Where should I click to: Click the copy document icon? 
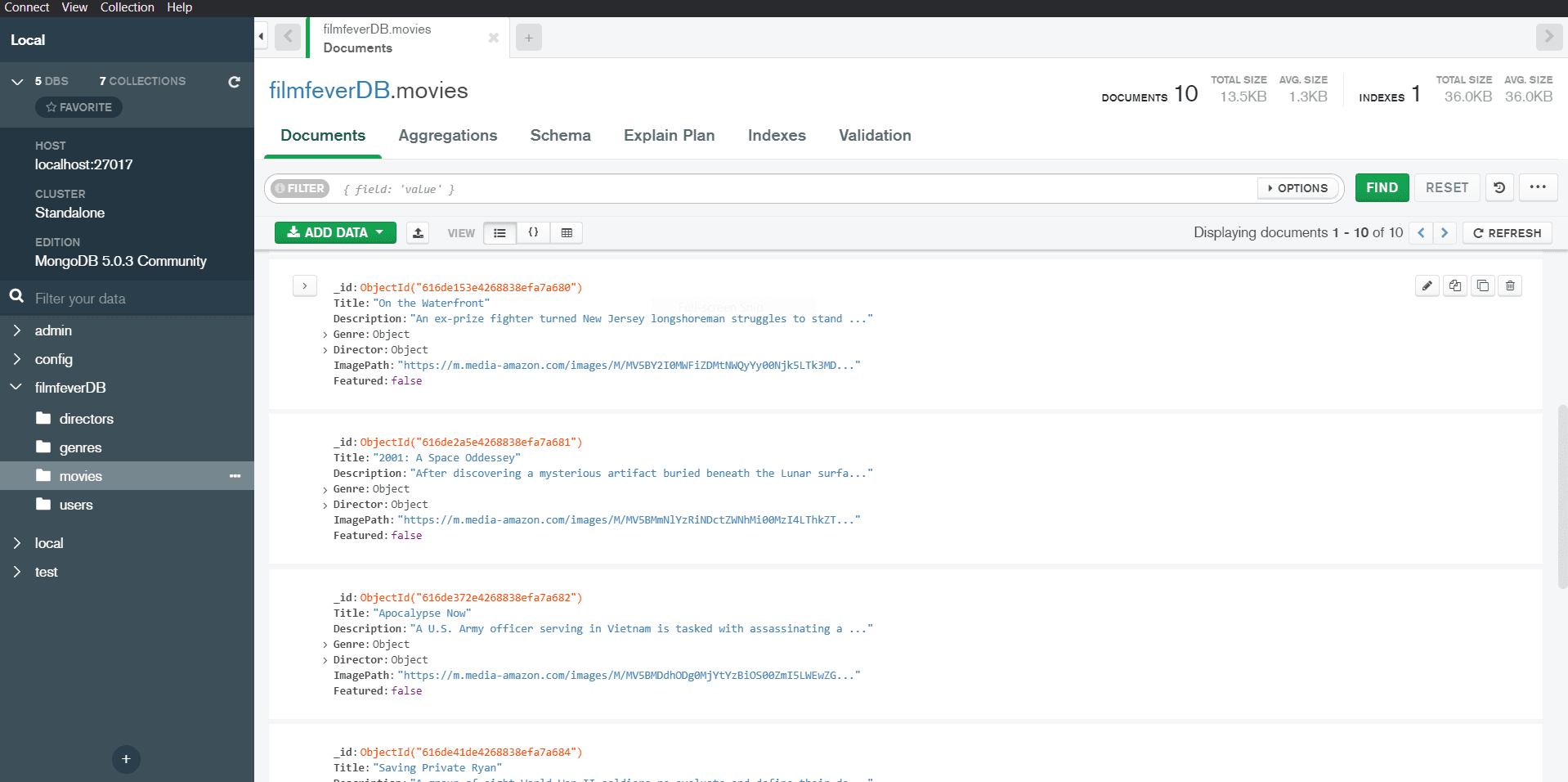pos(1454,285)
